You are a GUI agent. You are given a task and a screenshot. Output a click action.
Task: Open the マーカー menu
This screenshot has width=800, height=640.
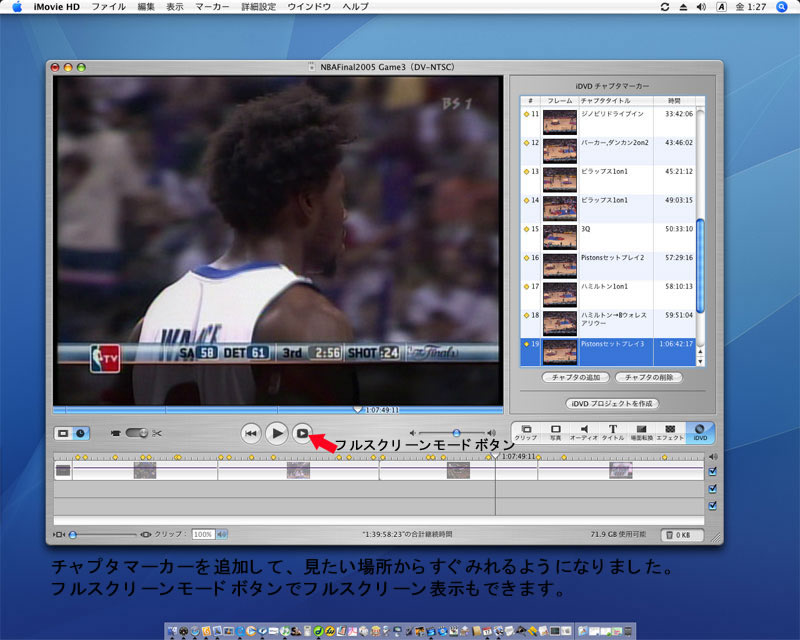point(213,7)
